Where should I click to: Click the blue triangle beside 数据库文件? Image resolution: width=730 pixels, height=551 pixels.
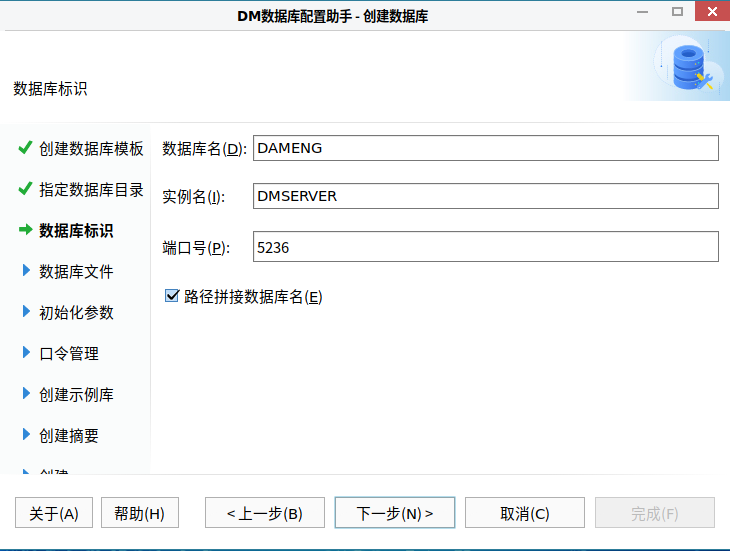coord(26,270)
